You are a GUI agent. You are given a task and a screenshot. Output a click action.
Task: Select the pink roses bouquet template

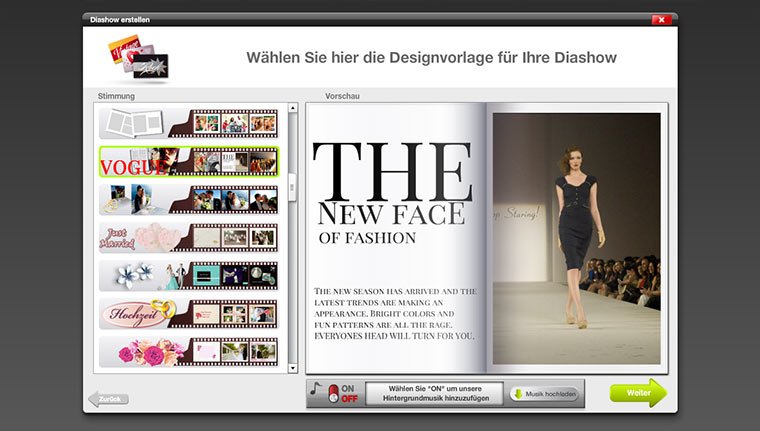pos(188,352)
